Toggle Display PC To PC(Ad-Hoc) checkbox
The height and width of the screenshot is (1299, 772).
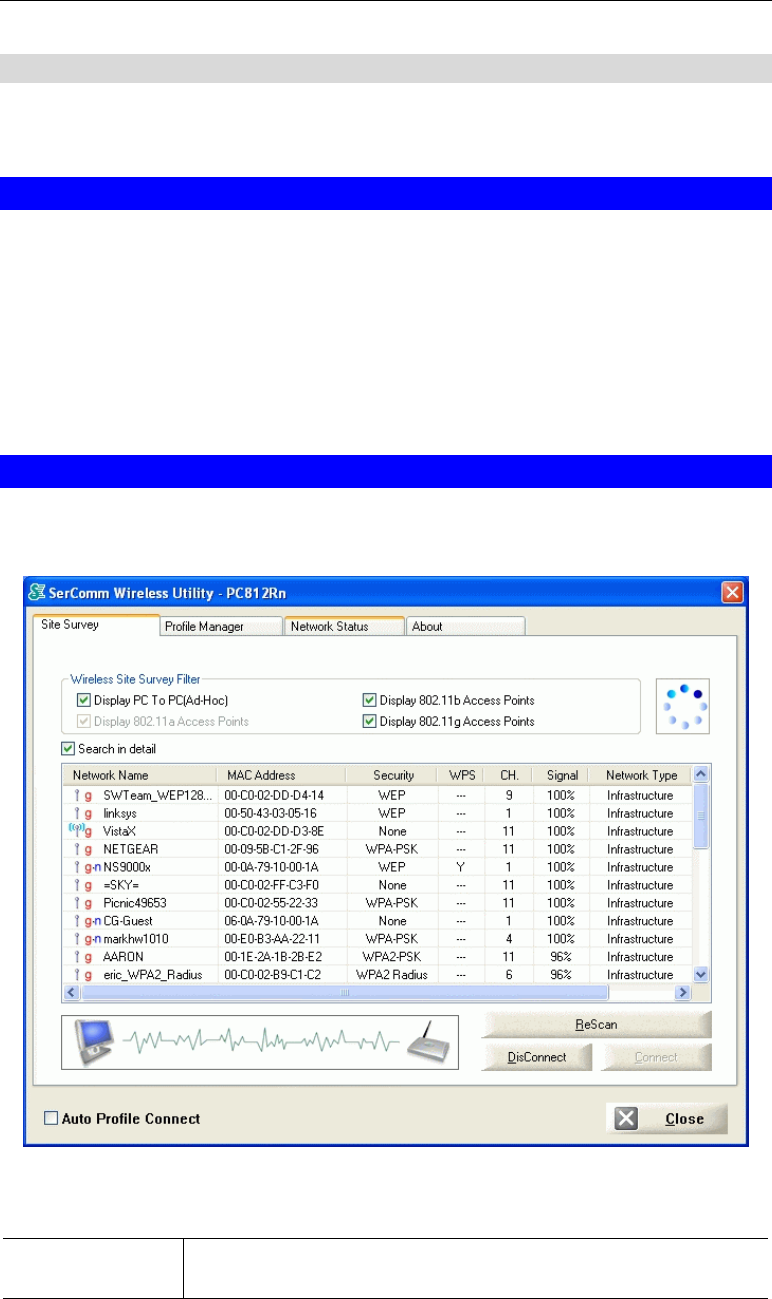click(x=84, y=700)
